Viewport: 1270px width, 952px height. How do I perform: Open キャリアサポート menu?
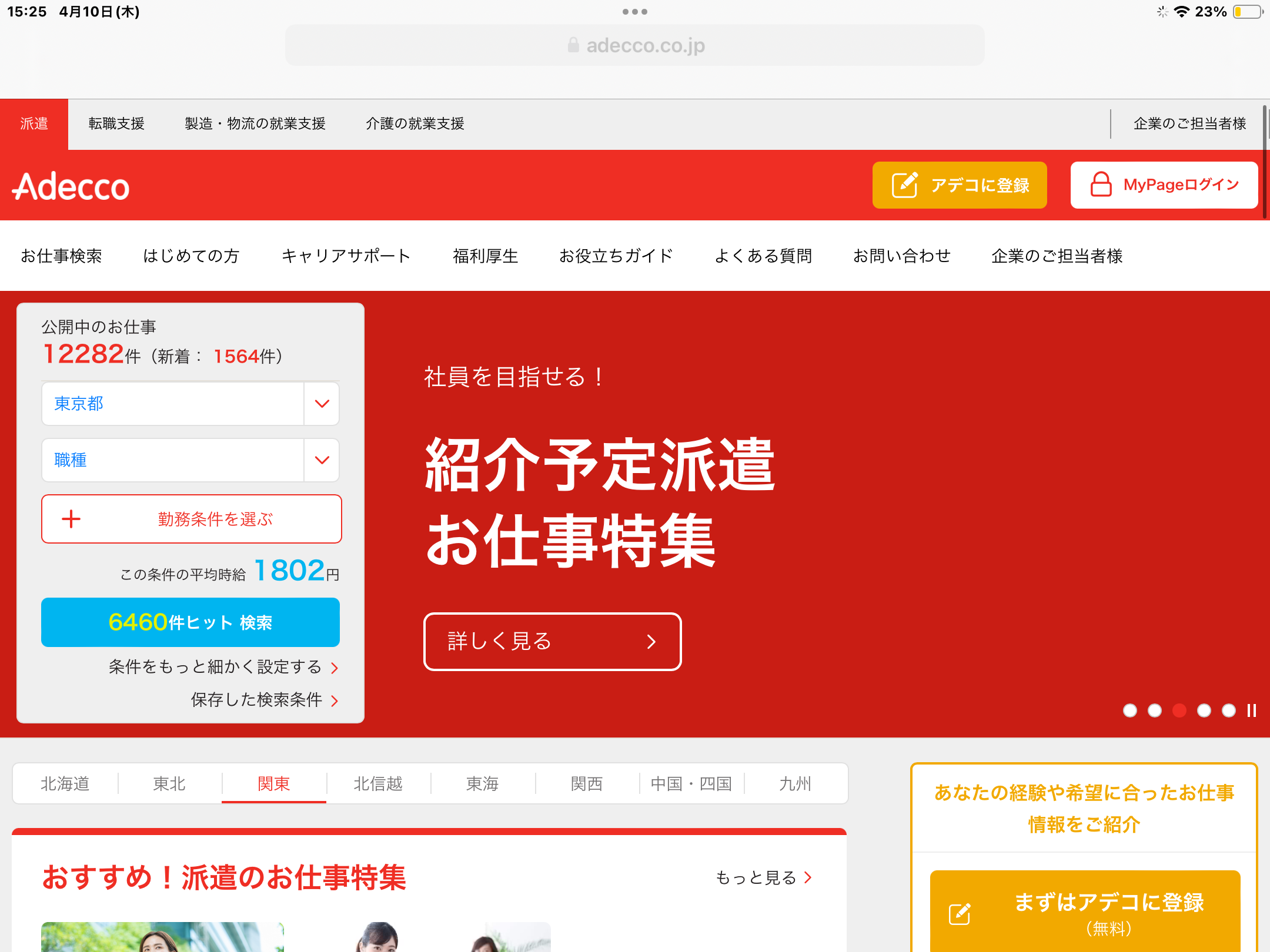tap(346, 256)
